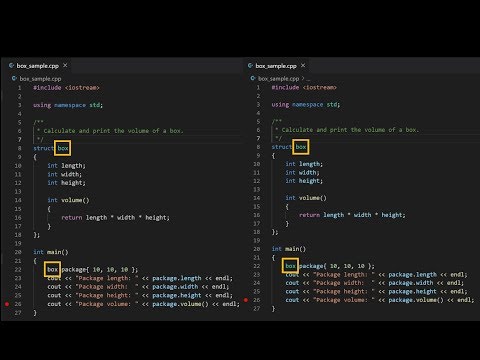
Task: Select line number 20 in left editor gutter
Action: (18, 252)
